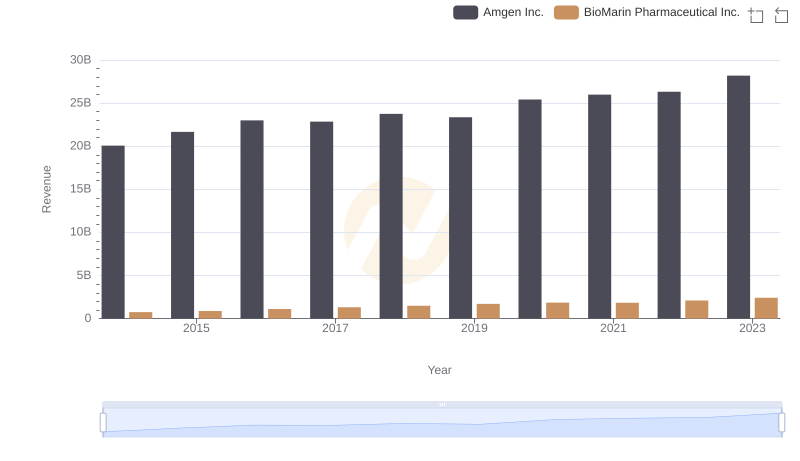
Task: Click the '20B' y-axis label
Action: [81, 146]
